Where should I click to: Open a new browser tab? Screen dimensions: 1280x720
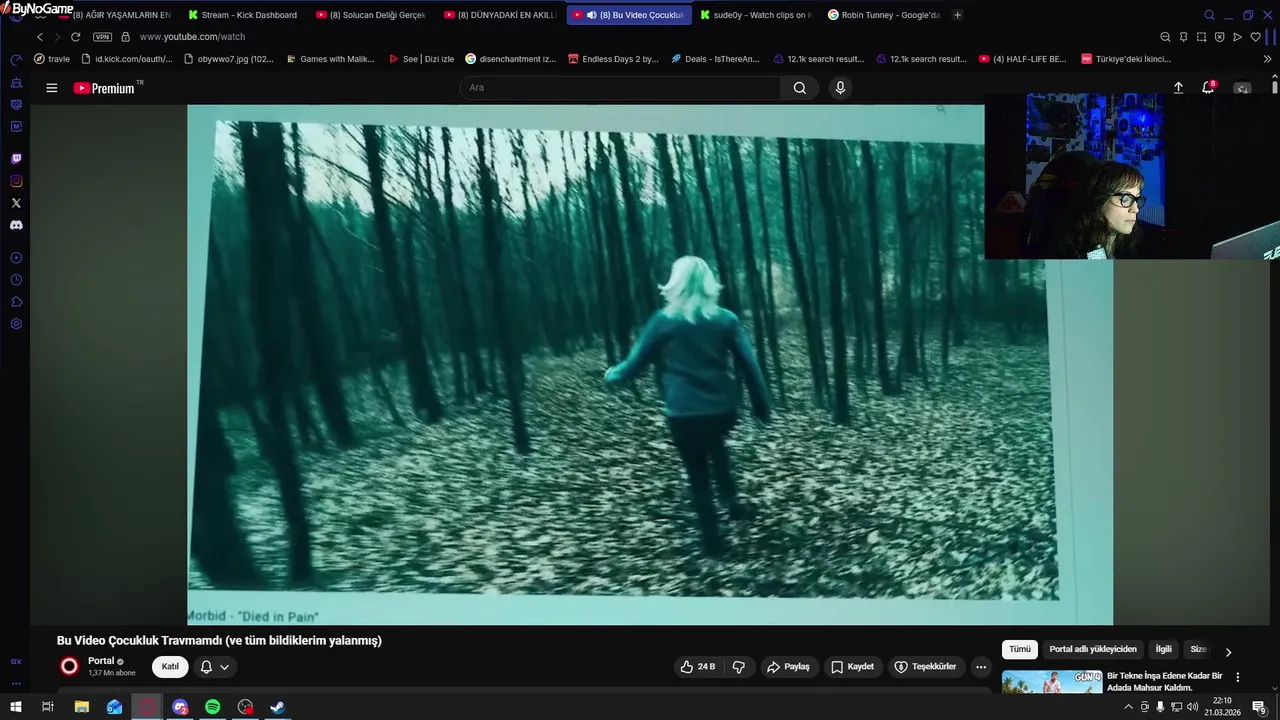[957, 15]
